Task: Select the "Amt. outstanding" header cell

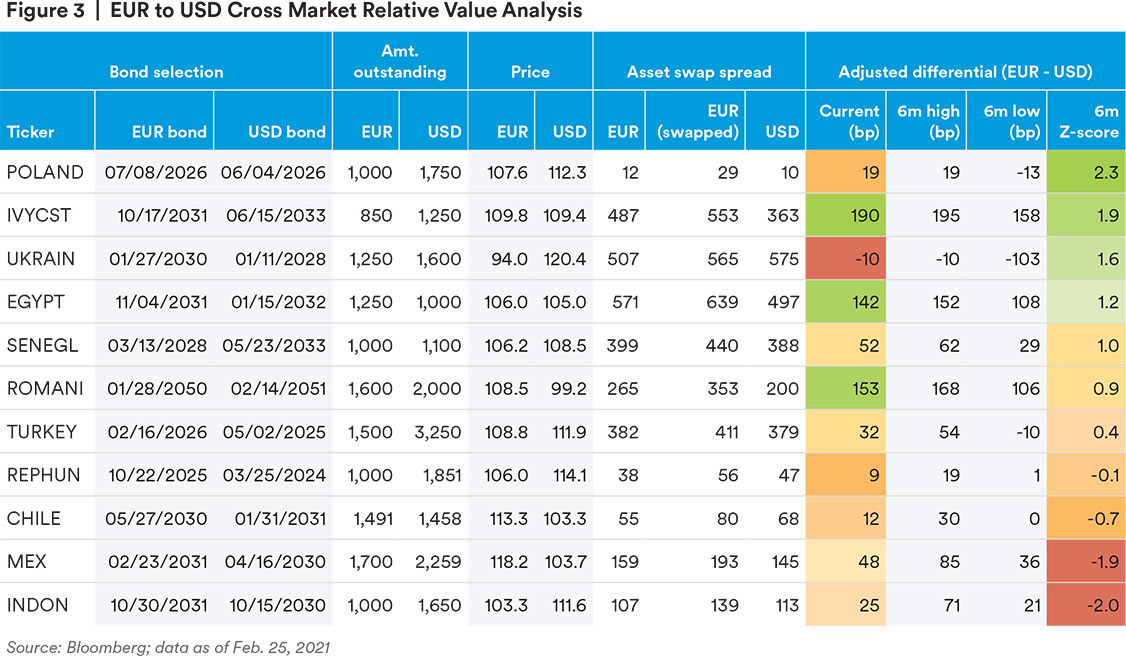Action: [x=399, y=62]
